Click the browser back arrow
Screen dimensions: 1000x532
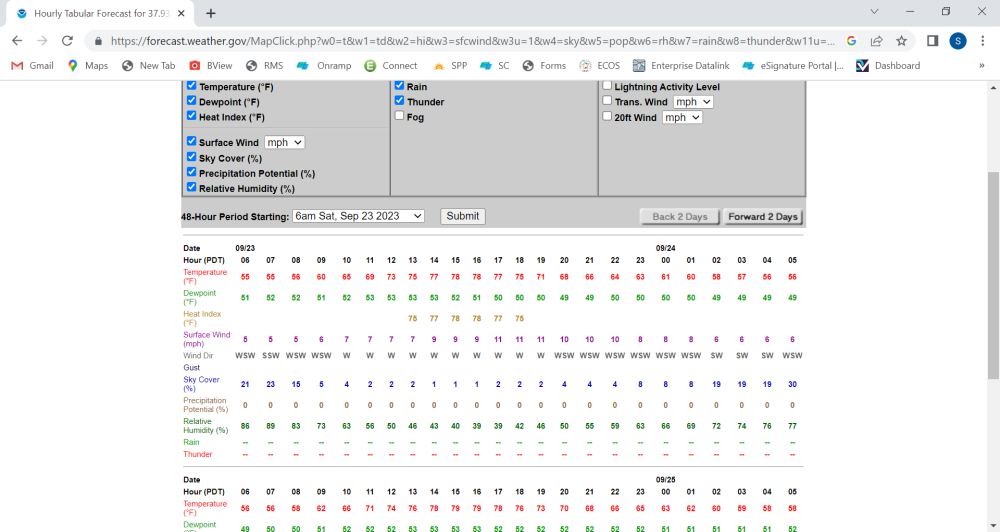click(17, 41)
